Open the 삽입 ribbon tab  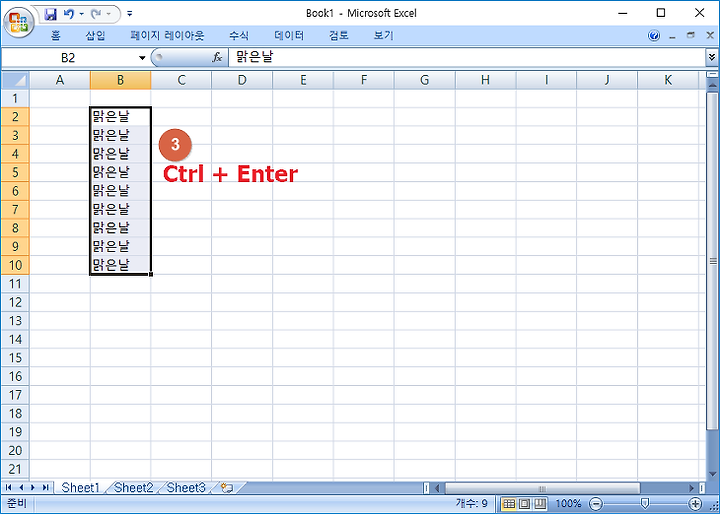point(96,35)
